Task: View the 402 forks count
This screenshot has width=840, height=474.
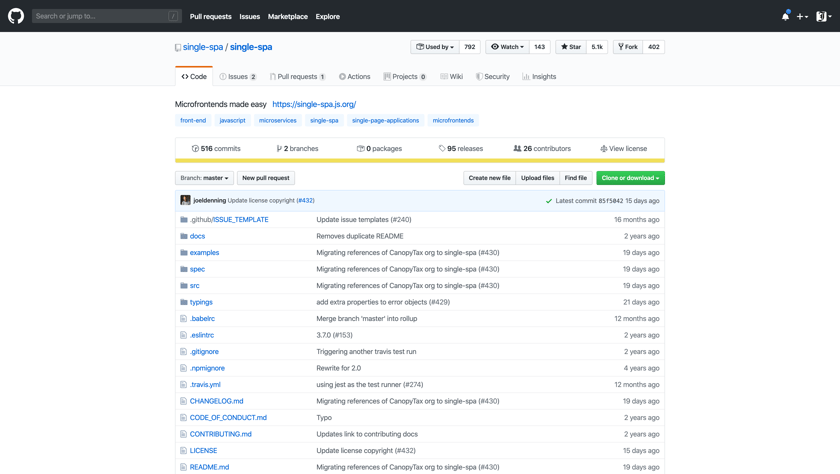Action: click(x=654, y=47)
